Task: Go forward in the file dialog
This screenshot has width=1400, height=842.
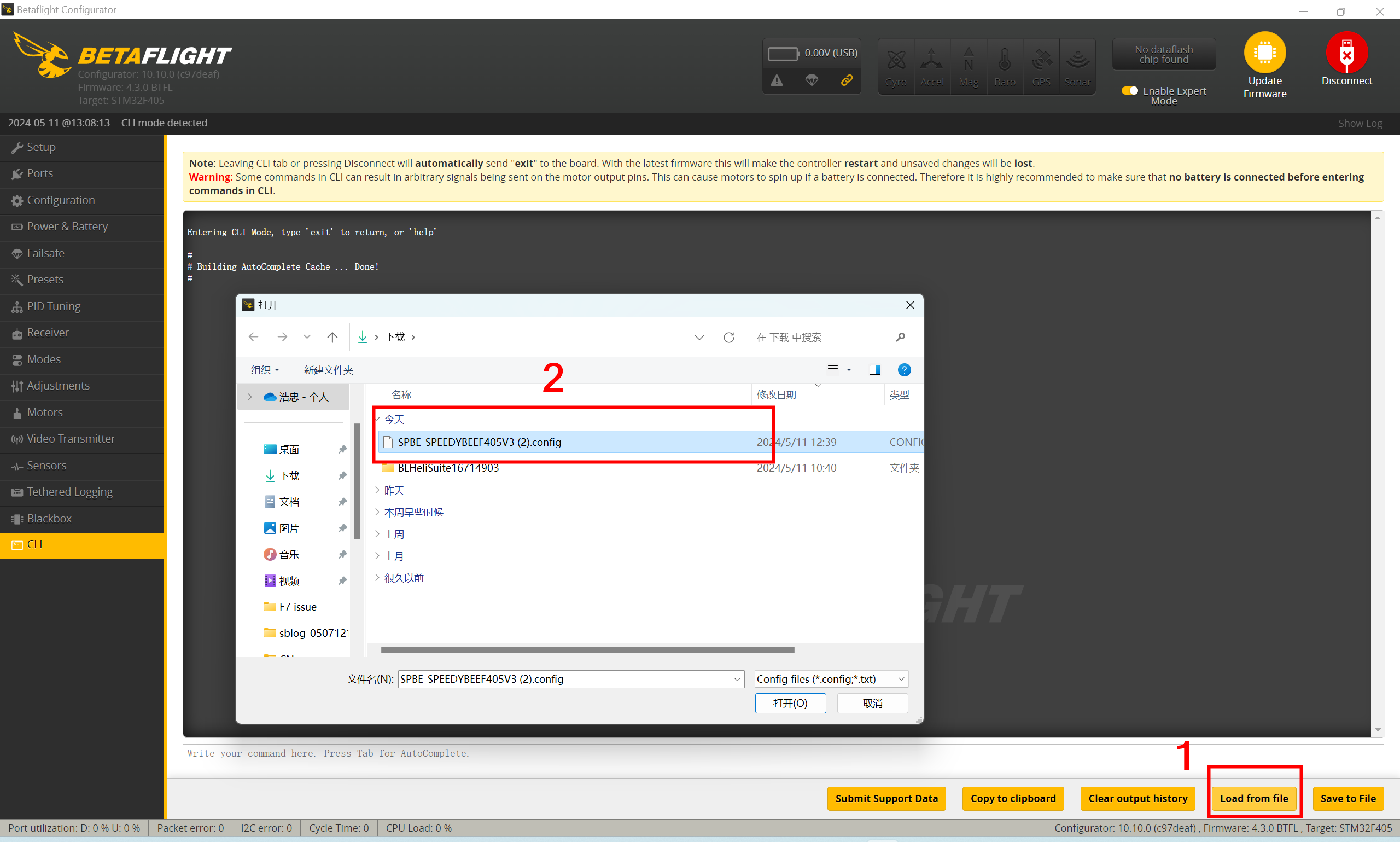Action: coord(282,337)
